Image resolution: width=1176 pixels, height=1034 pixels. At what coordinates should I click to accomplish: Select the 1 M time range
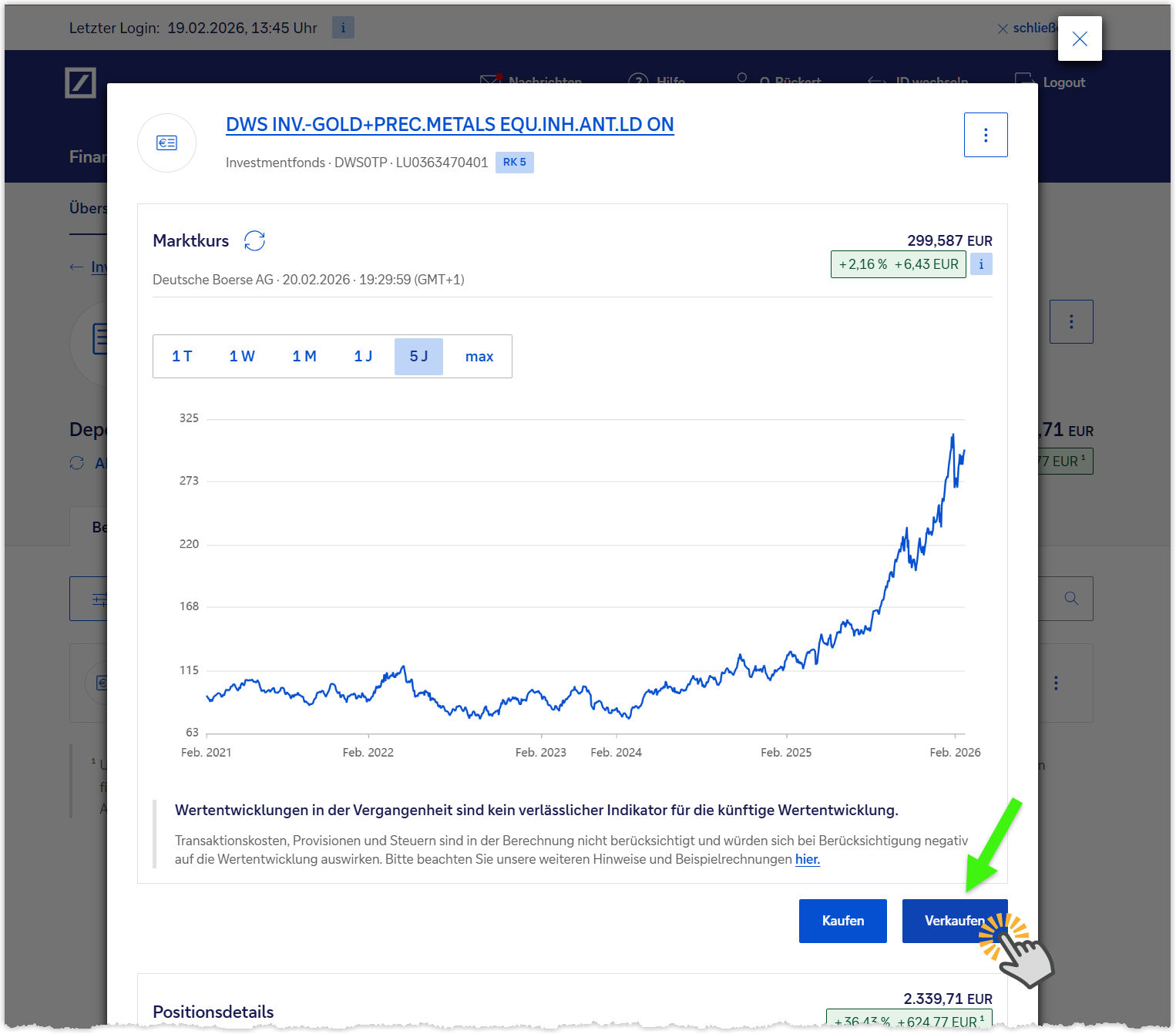click(x=304, y=357)
